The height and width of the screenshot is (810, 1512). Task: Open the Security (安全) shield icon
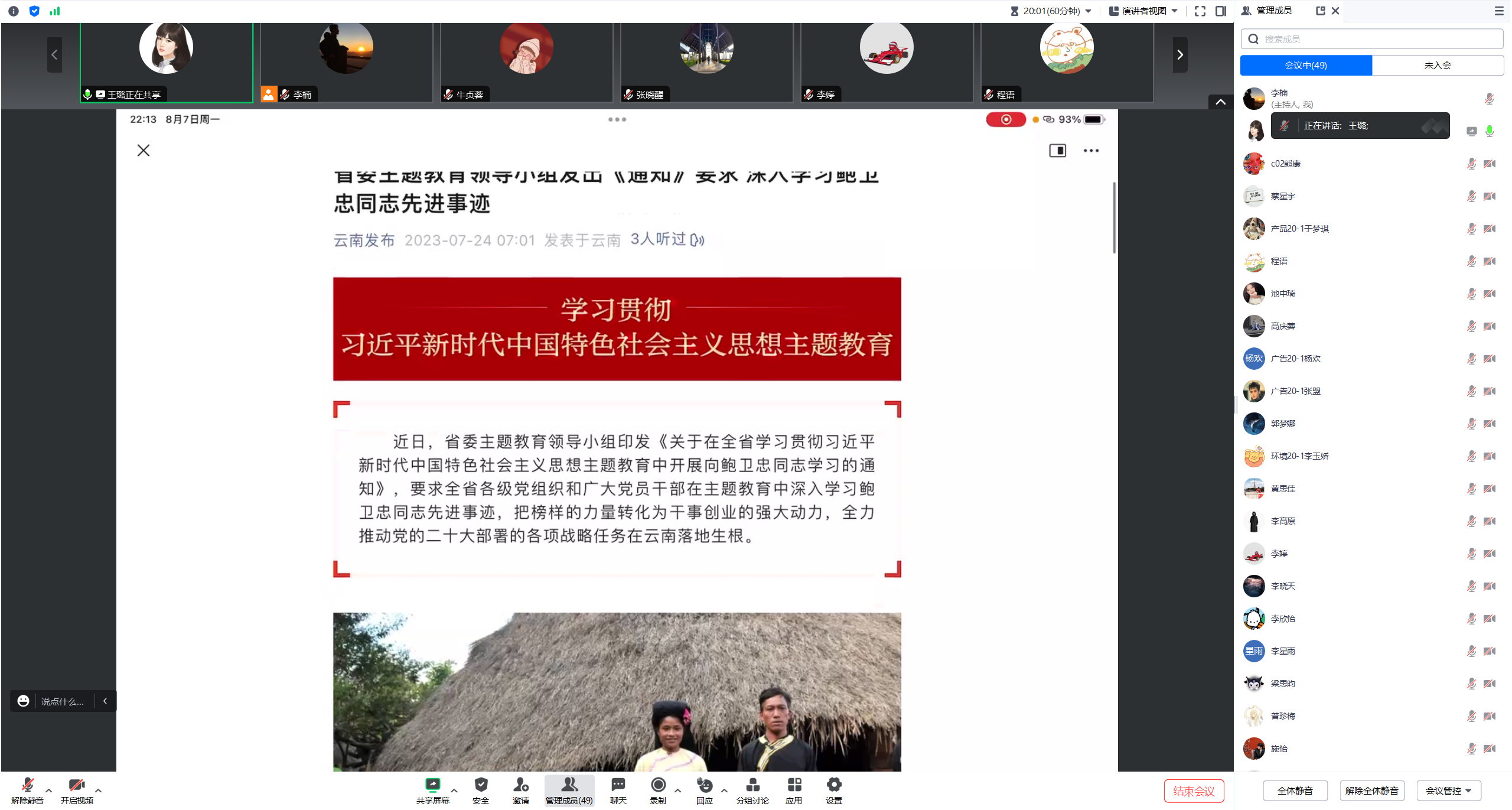[x=481, y=785]
